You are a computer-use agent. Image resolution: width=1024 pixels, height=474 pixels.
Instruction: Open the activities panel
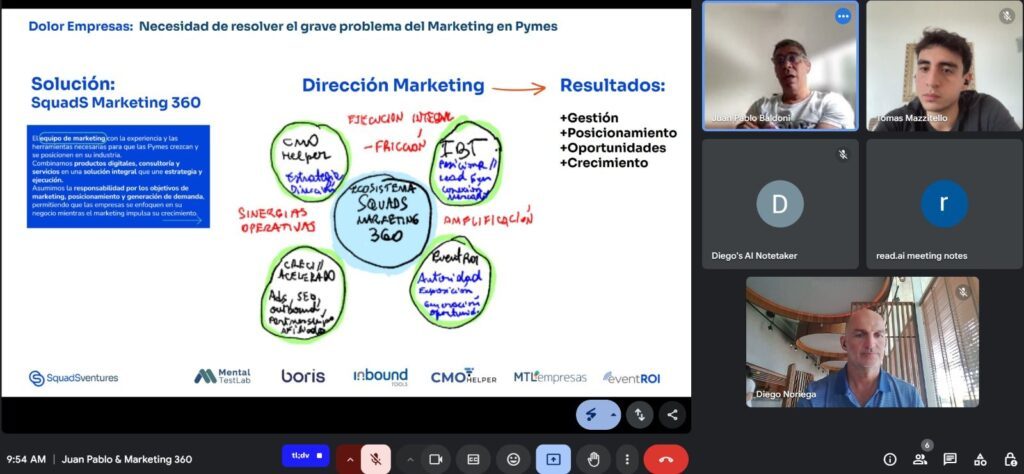pyautogui.click(x=979, y=459)
